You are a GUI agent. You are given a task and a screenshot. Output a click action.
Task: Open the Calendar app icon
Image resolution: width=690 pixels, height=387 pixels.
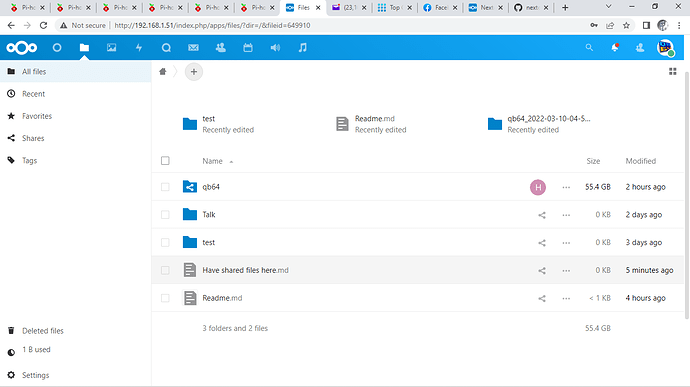pos(248,48)
